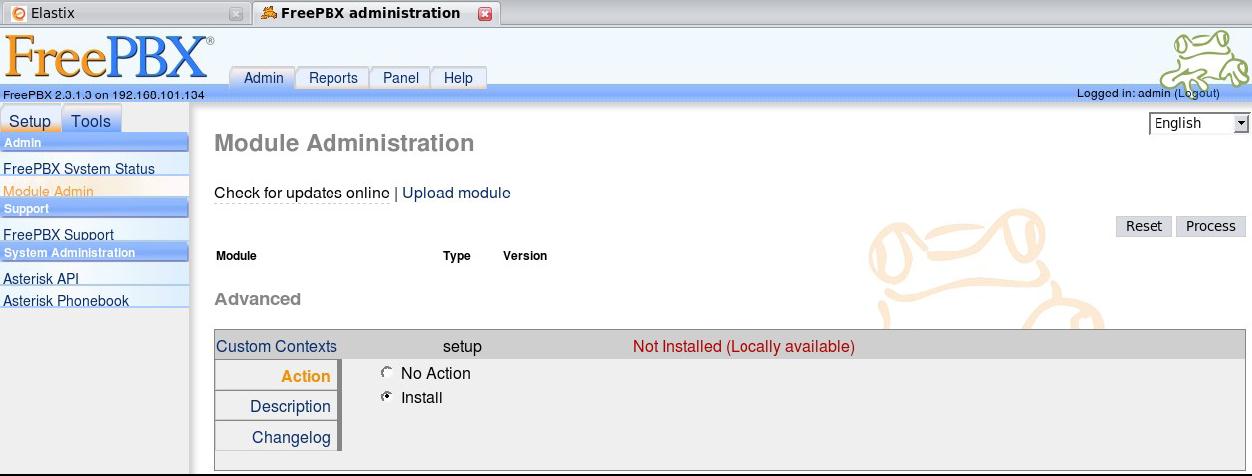Viewport: 1252px width, 476px height.
Task: Click the FreePBX logo
Action: coord(107,58)
